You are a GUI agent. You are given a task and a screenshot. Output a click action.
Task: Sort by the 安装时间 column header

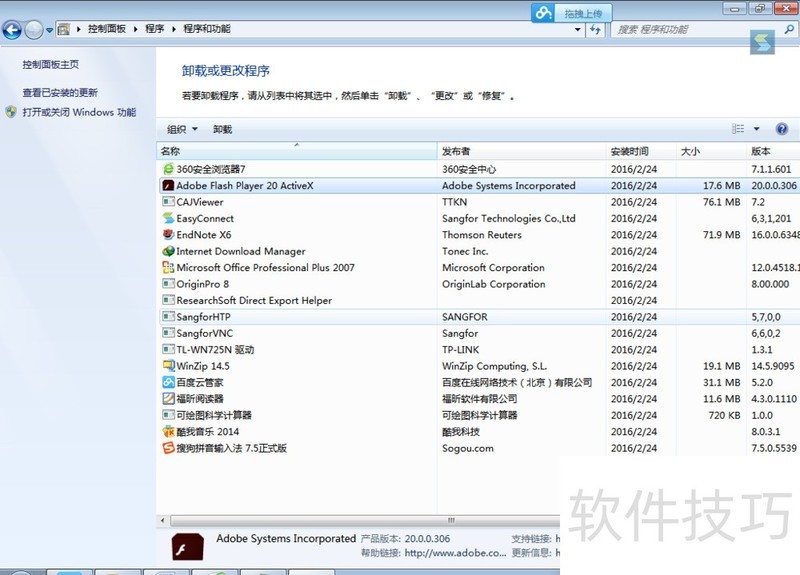click(x=641, y=151)
